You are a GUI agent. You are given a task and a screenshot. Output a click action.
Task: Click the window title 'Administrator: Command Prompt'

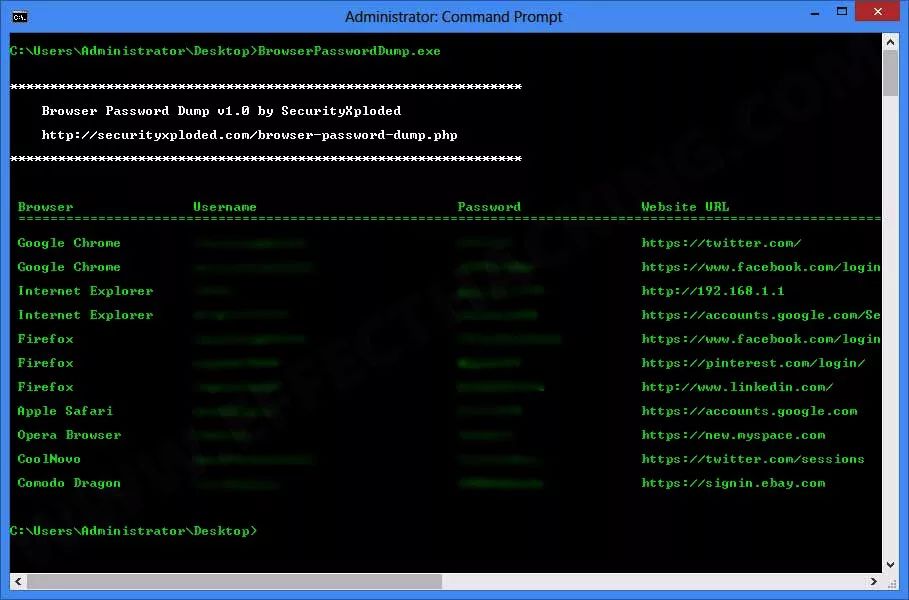tap(453, 17)
